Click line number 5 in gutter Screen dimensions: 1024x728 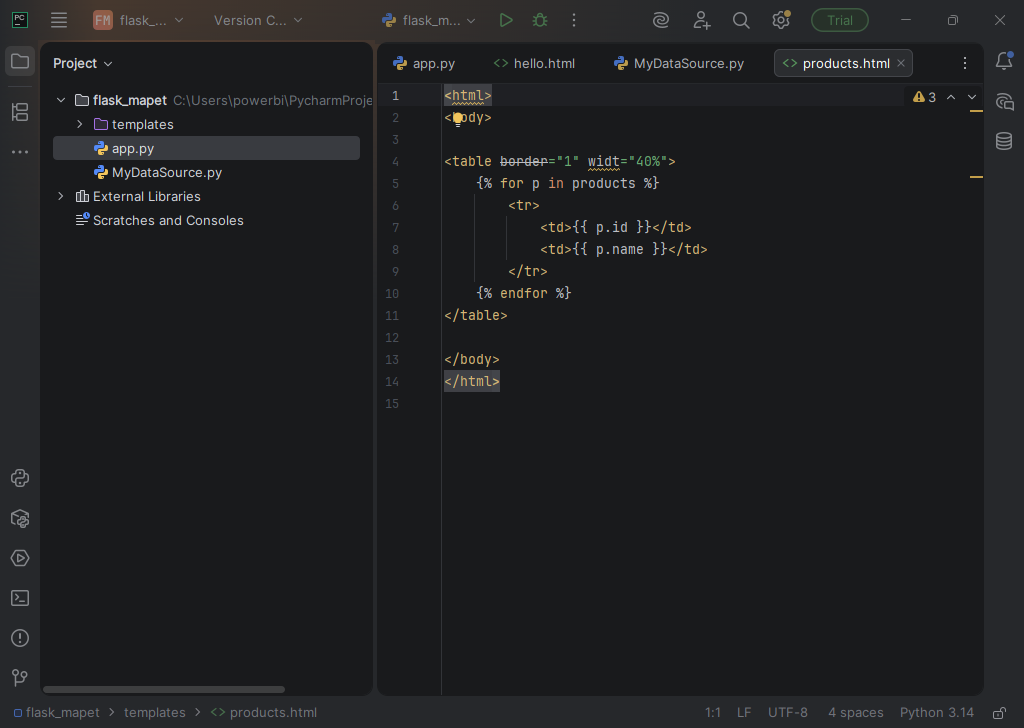point(395,183)
